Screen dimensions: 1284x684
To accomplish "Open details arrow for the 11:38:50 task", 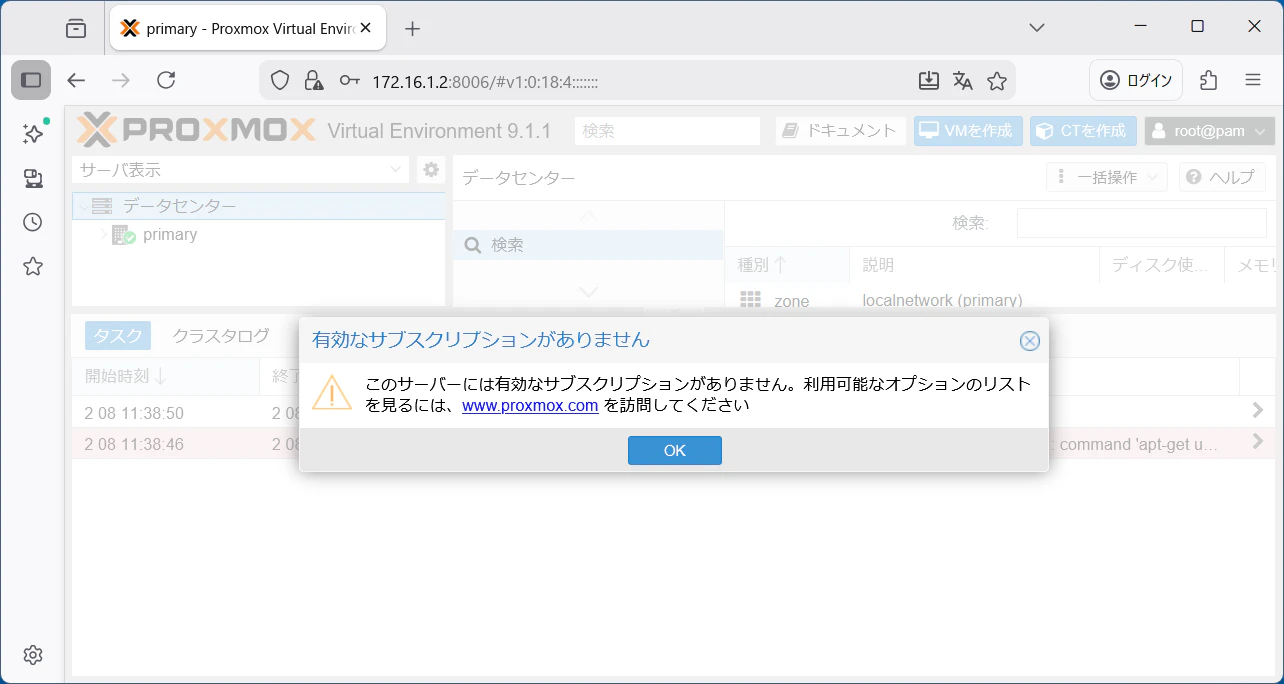I will (x=1258, y=410).
